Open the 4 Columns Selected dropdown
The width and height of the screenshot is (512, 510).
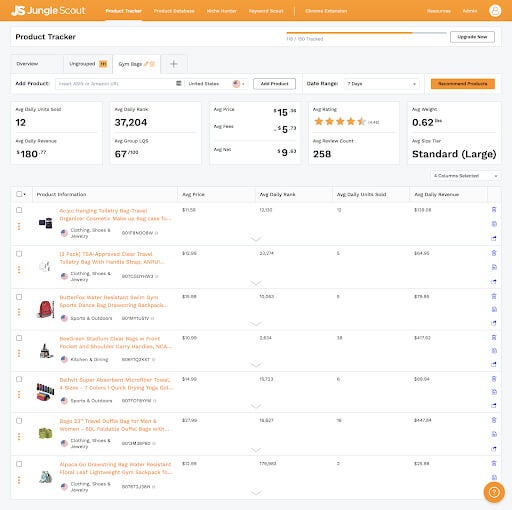coord(465,176)
